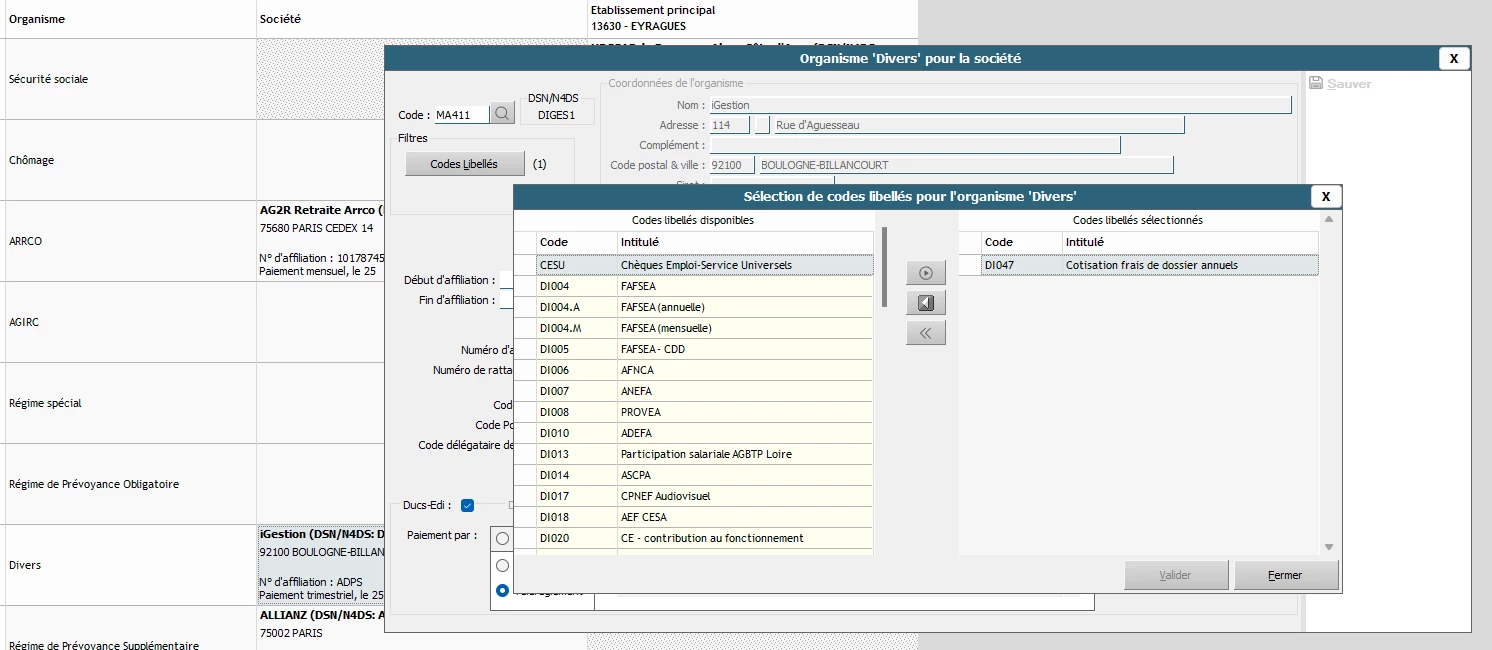Open the Codes Libellés filter button

tap(464, 164)
